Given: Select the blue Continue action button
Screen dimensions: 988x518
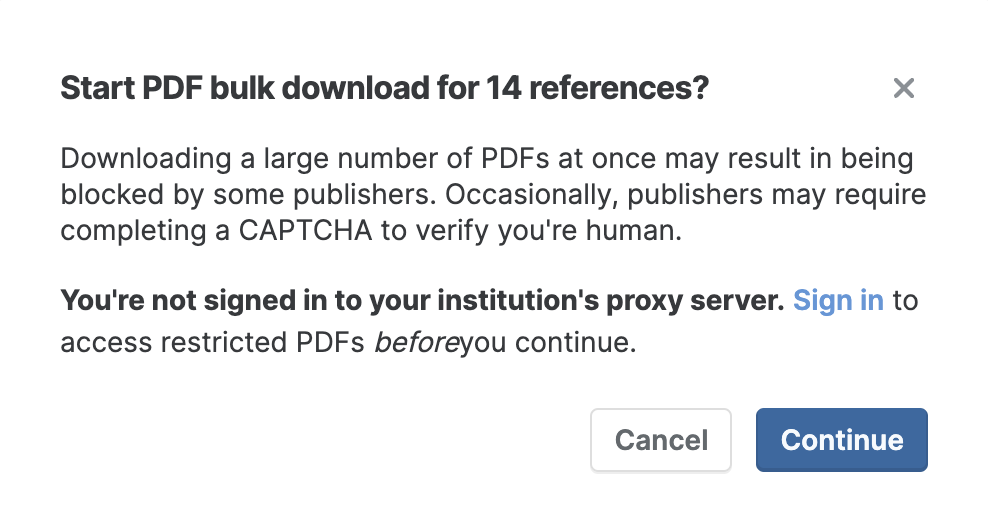Looking at the screenshot, I should click(x=842, y=440).
